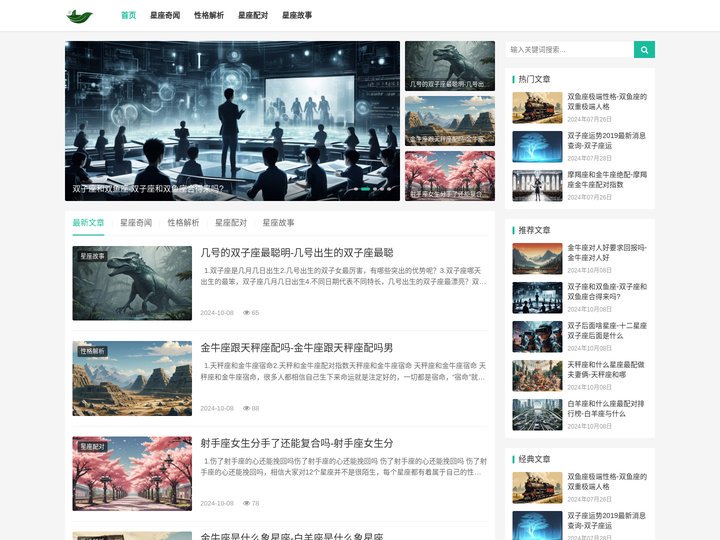The image size is (720, 540).
Task: Click city highway thumbnail in 推荐文章
Action: click(x=537, y=415)
